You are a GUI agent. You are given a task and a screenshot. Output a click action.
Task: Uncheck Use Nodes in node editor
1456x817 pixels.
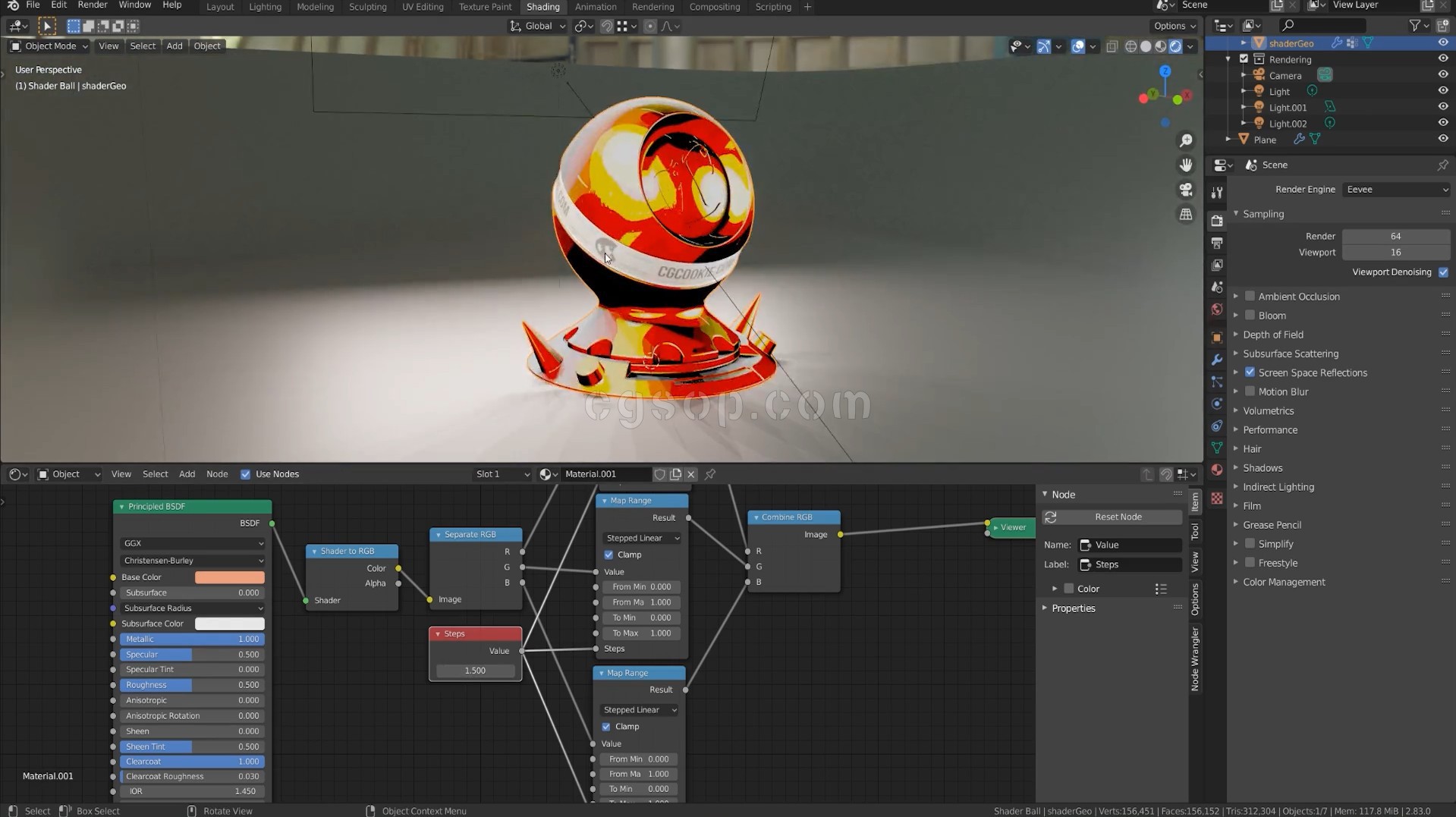coord(246,474)
